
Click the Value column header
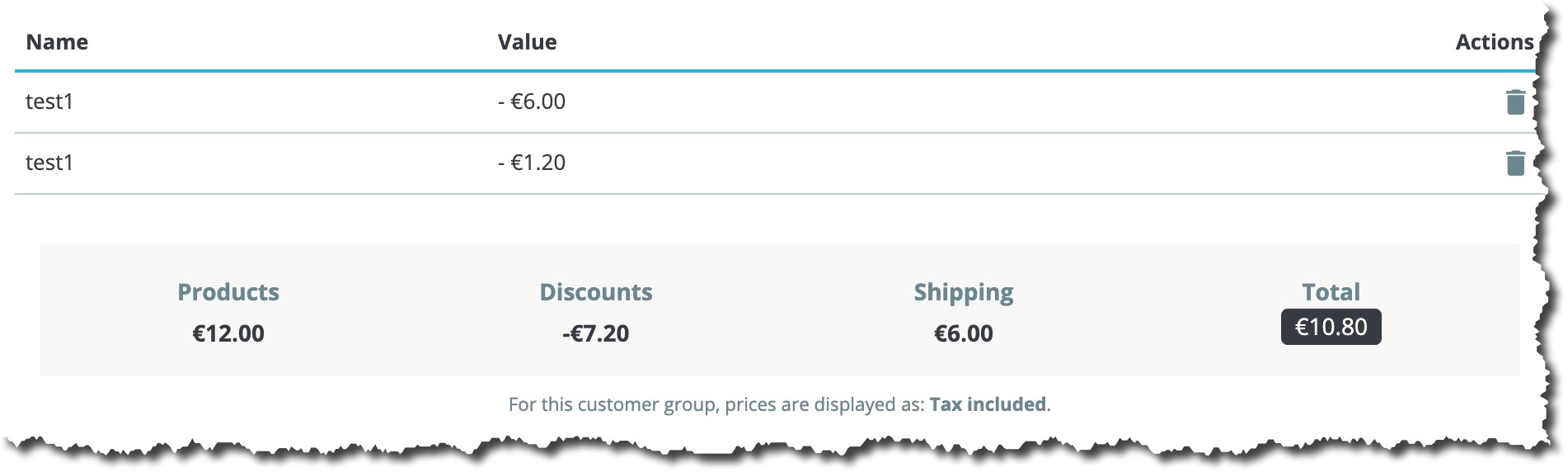pos(527,42)
